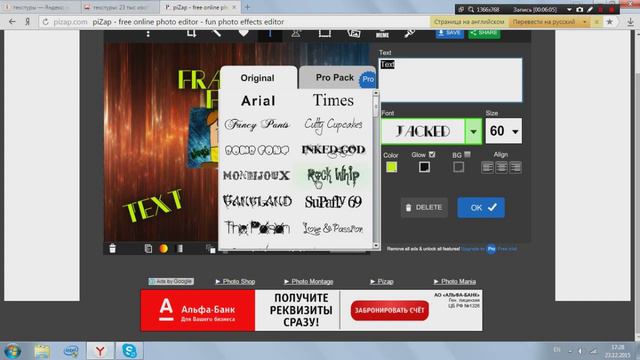Open the magic wand effects tool
This screenshot has width=640, height=360.
[x=217, y=33]
